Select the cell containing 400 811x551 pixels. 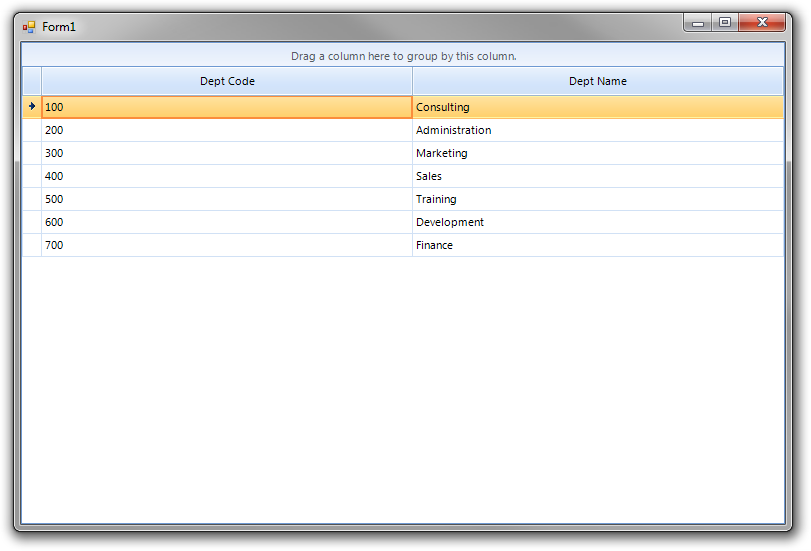tap(227, 176)
